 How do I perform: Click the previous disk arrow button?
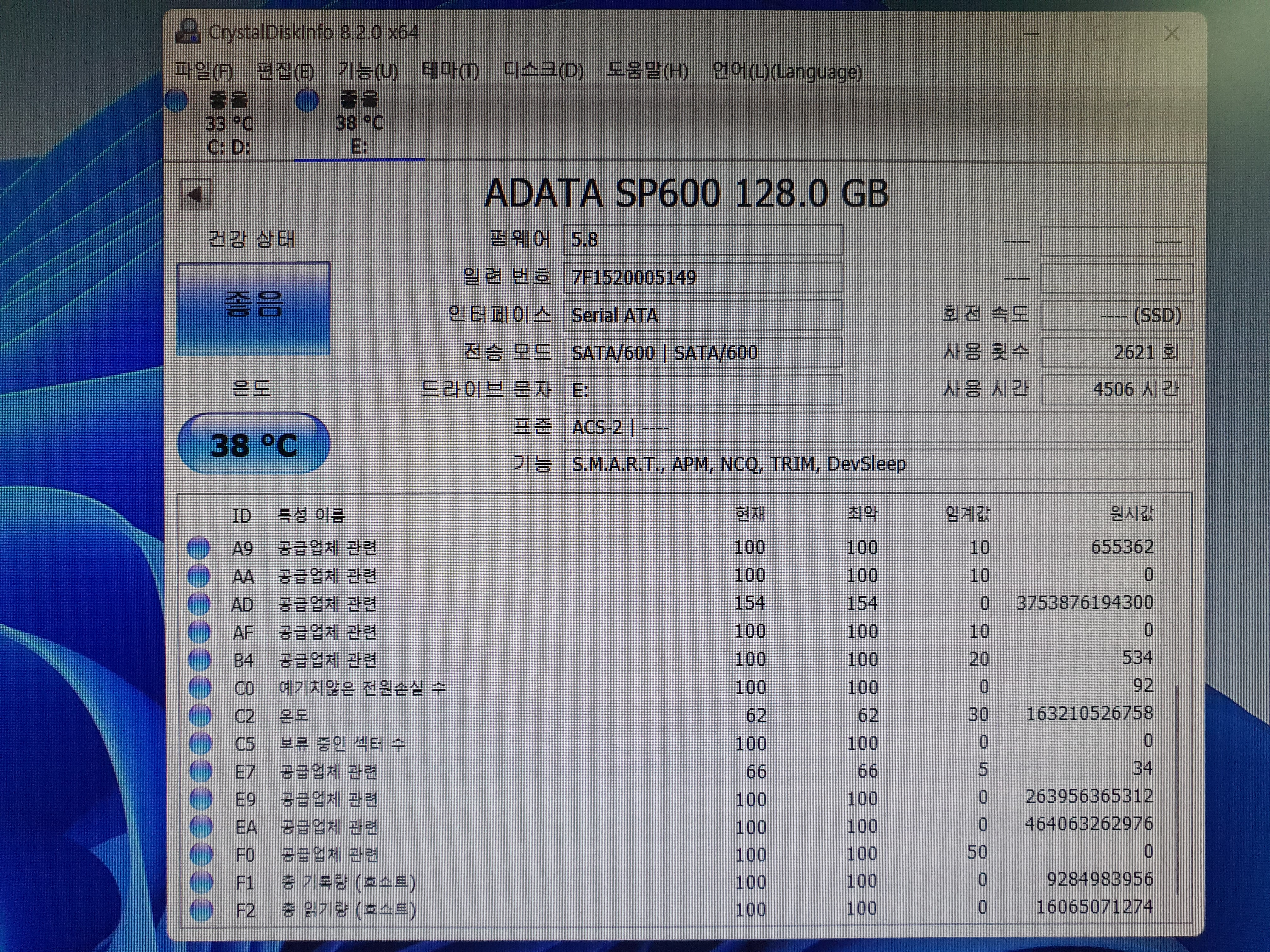[x=195, y=195]
